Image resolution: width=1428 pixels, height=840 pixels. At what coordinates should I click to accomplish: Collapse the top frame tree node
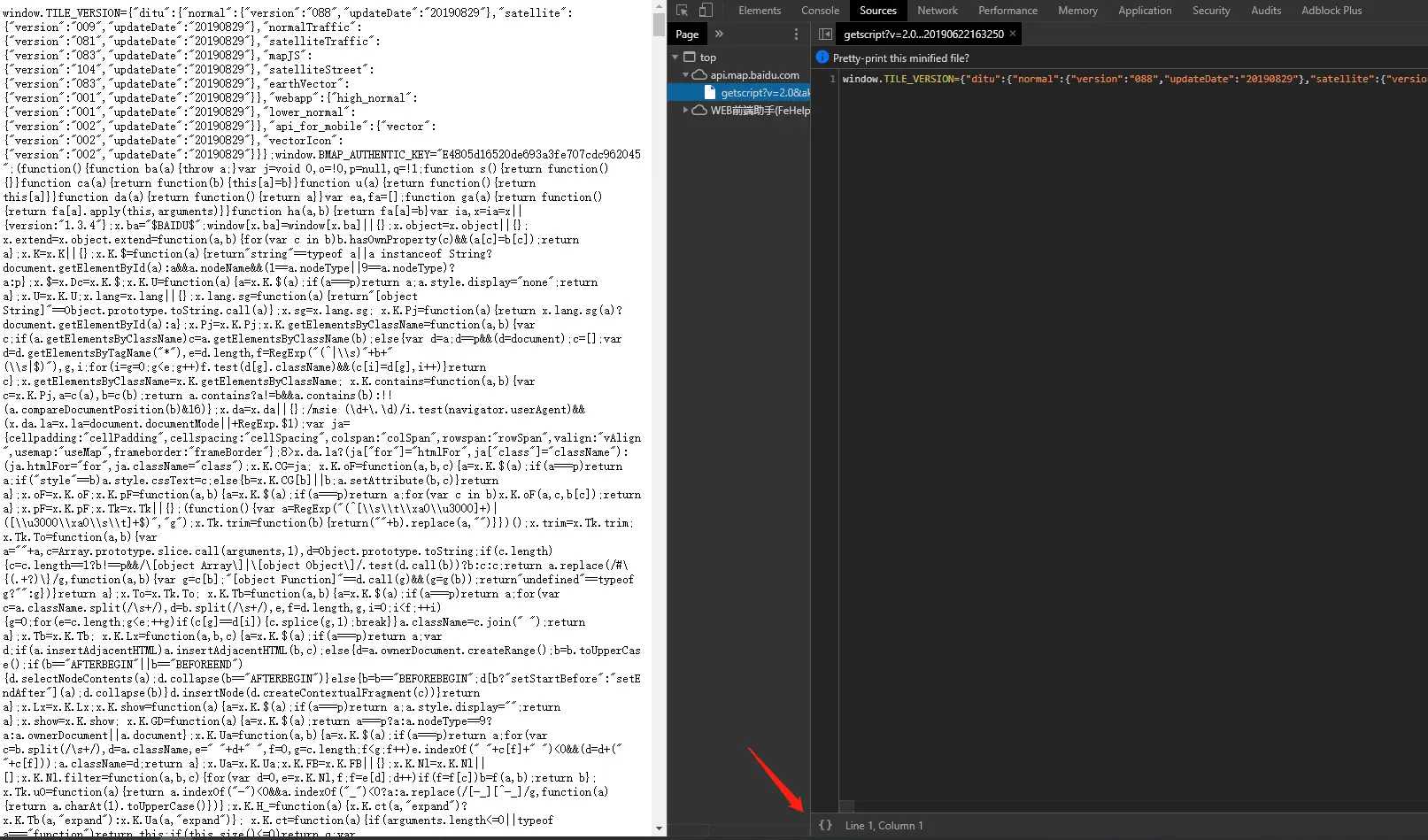click(x=675, y=58)
